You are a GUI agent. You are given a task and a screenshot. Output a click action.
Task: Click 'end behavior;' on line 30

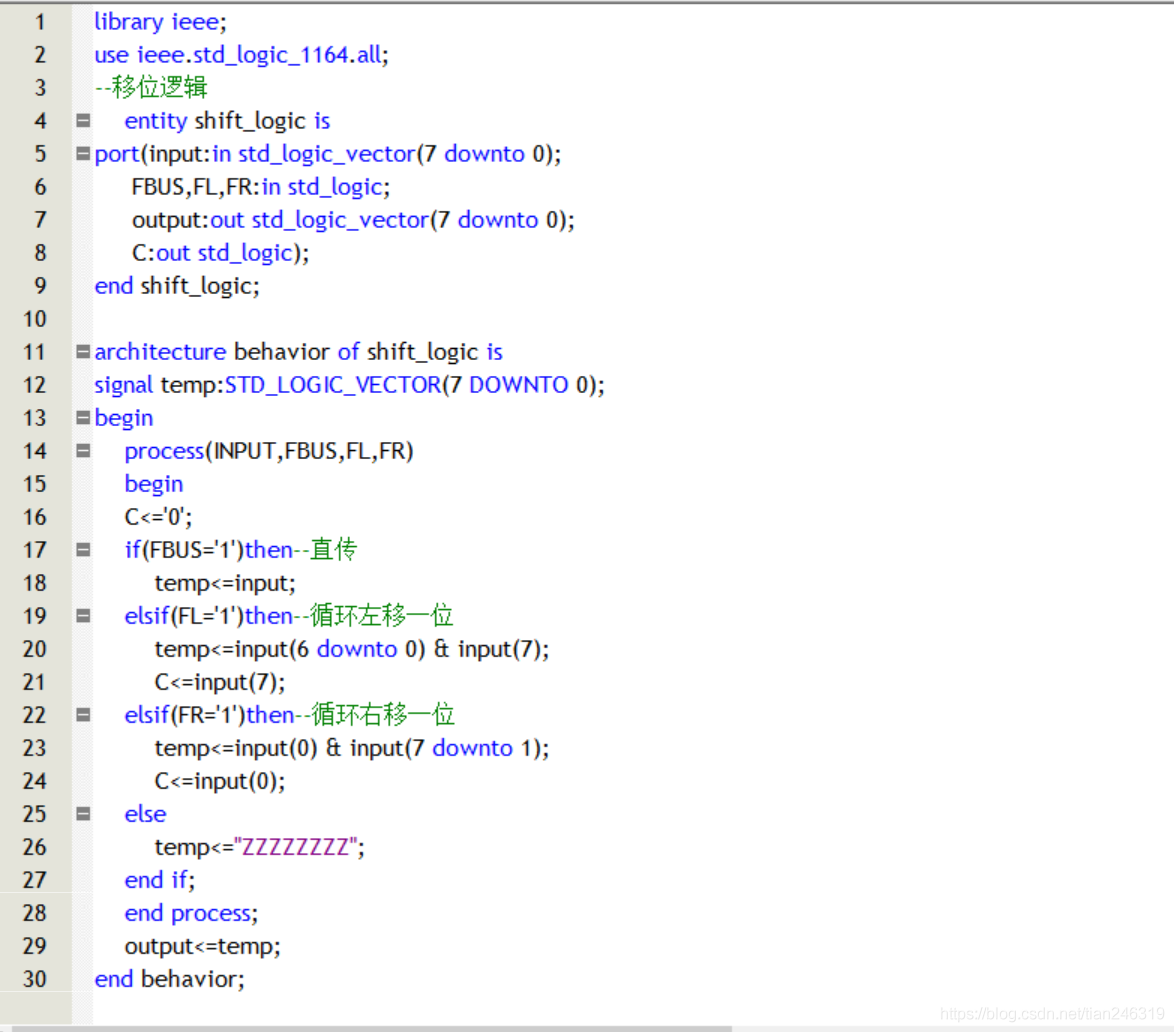[x=169, y=979]
